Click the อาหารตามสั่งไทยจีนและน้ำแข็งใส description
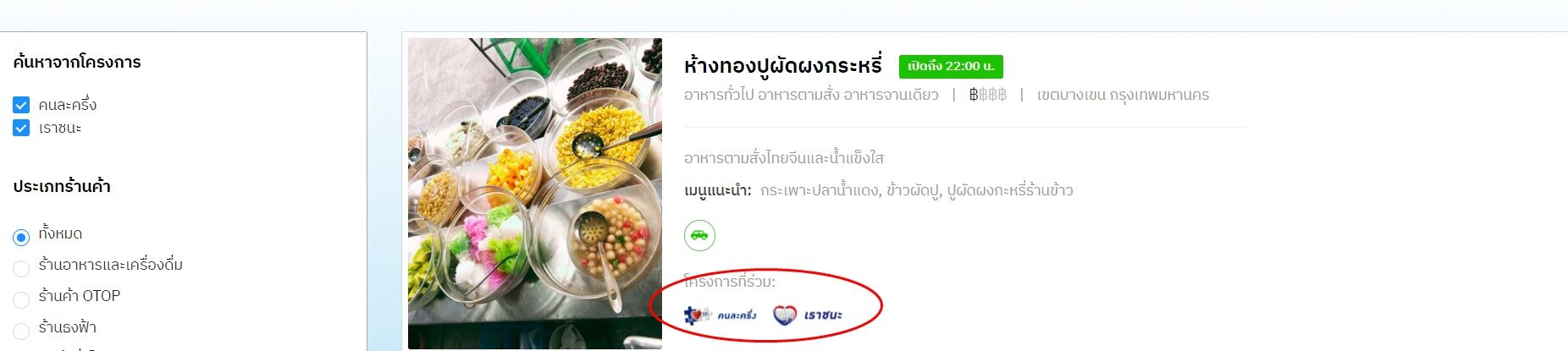This screenshot has height=351, width=1568. [784, 158]
